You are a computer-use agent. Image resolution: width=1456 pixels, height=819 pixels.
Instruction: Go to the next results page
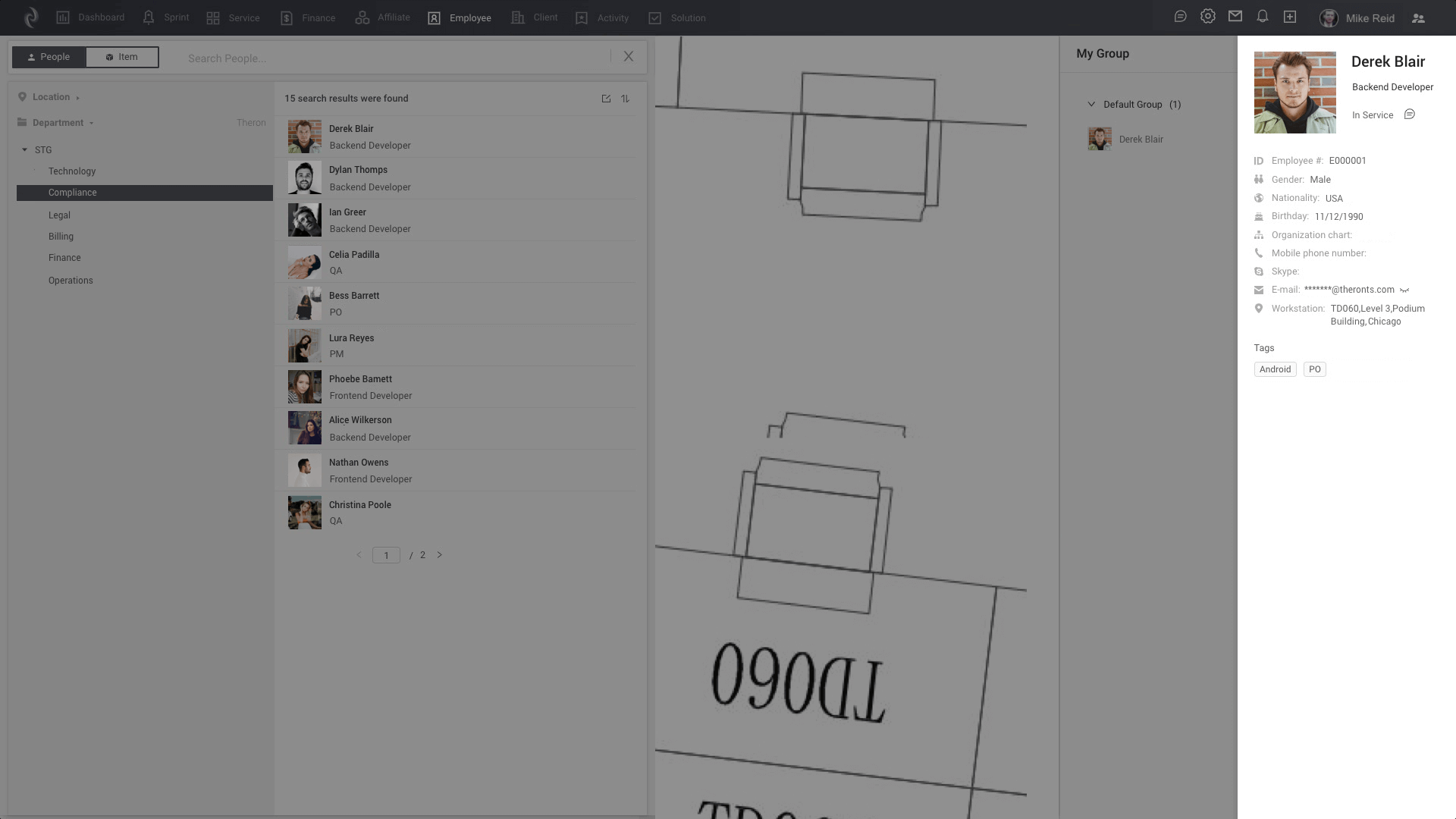coord(439,555)
